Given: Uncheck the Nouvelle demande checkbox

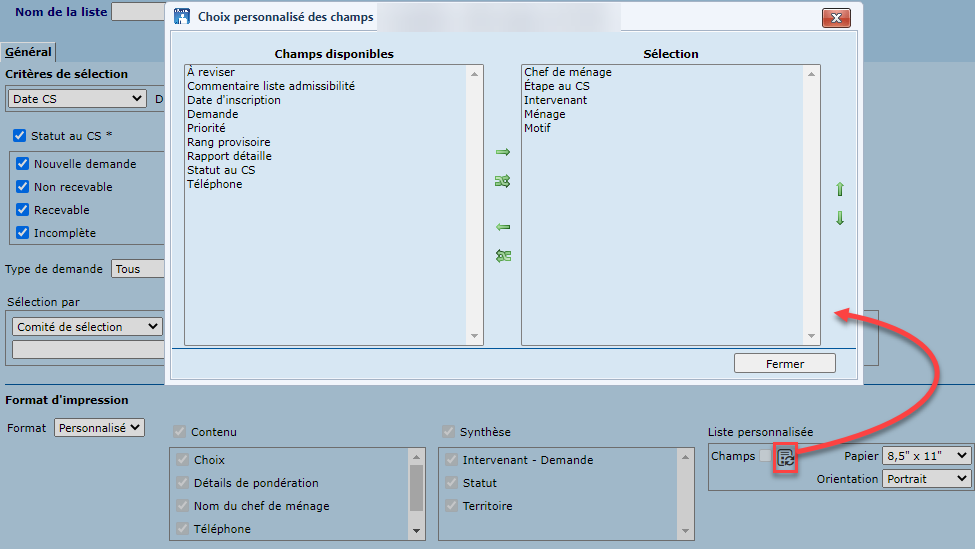Looking at the screenshot, I should [x=22, y=164].
